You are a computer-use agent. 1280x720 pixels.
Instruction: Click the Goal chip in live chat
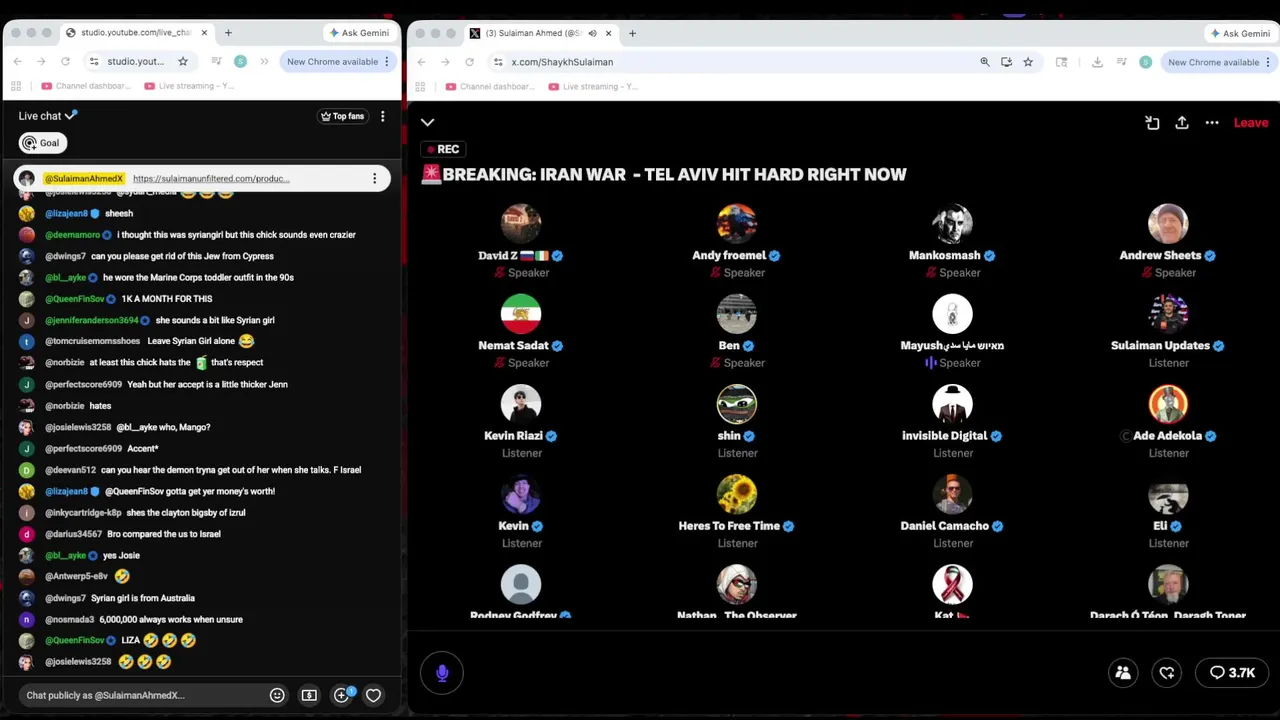click(x=42, y=143)
